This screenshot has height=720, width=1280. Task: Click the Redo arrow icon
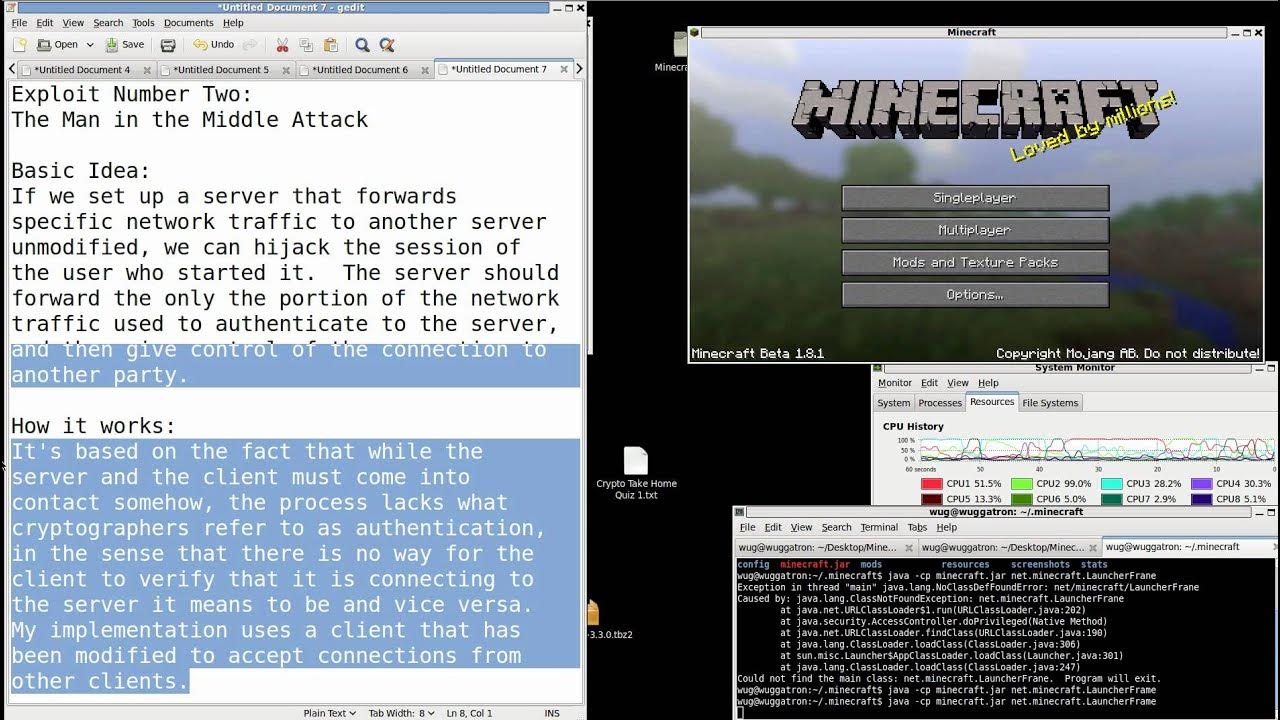tap(250, 45)
